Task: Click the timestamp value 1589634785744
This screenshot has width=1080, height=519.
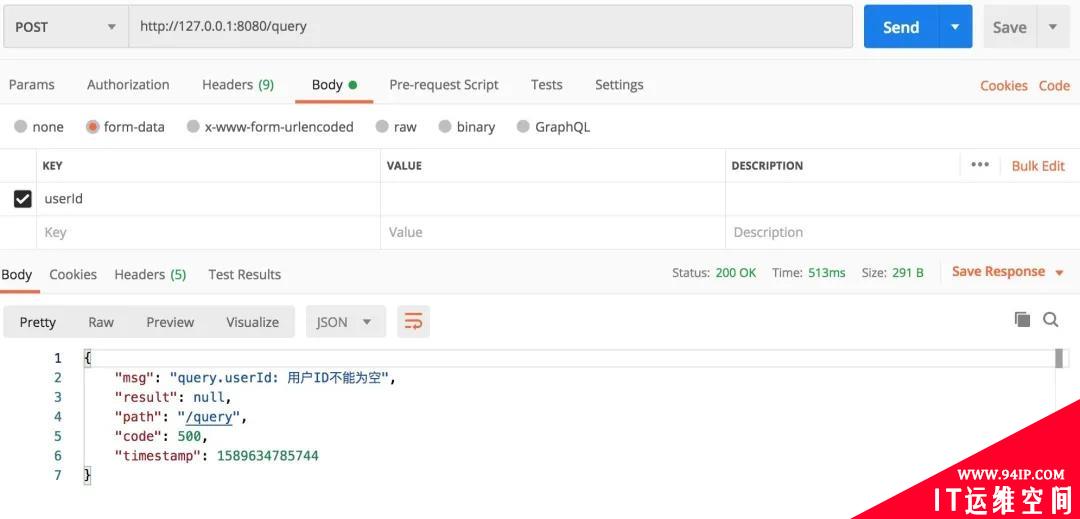Action: (268, 456)
